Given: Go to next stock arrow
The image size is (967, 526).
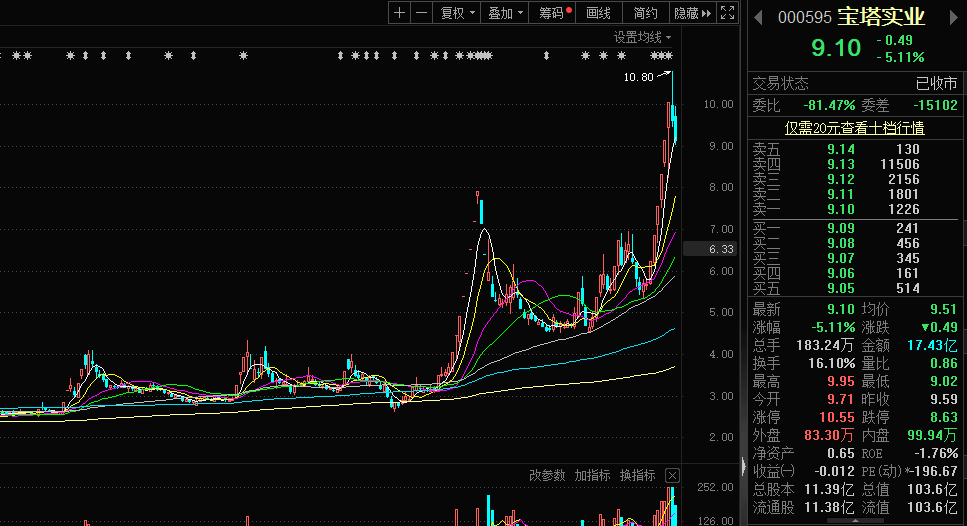Looking at the screenshot, I should [953, 18].
